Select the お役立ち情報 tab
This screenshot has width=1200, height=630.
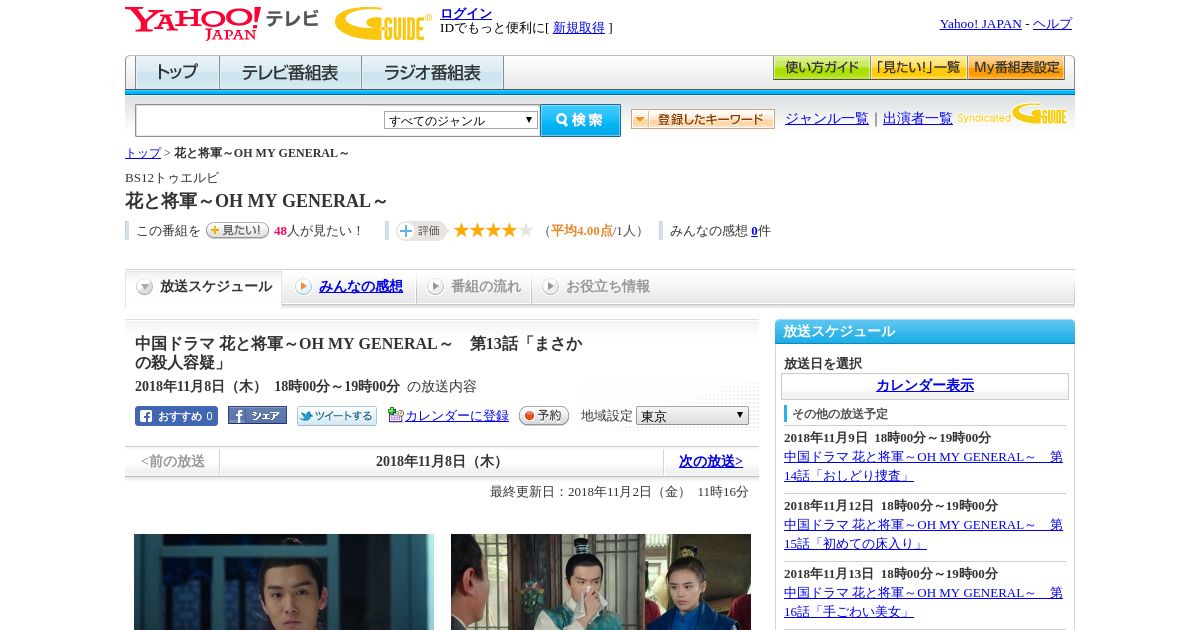[597, 286]
